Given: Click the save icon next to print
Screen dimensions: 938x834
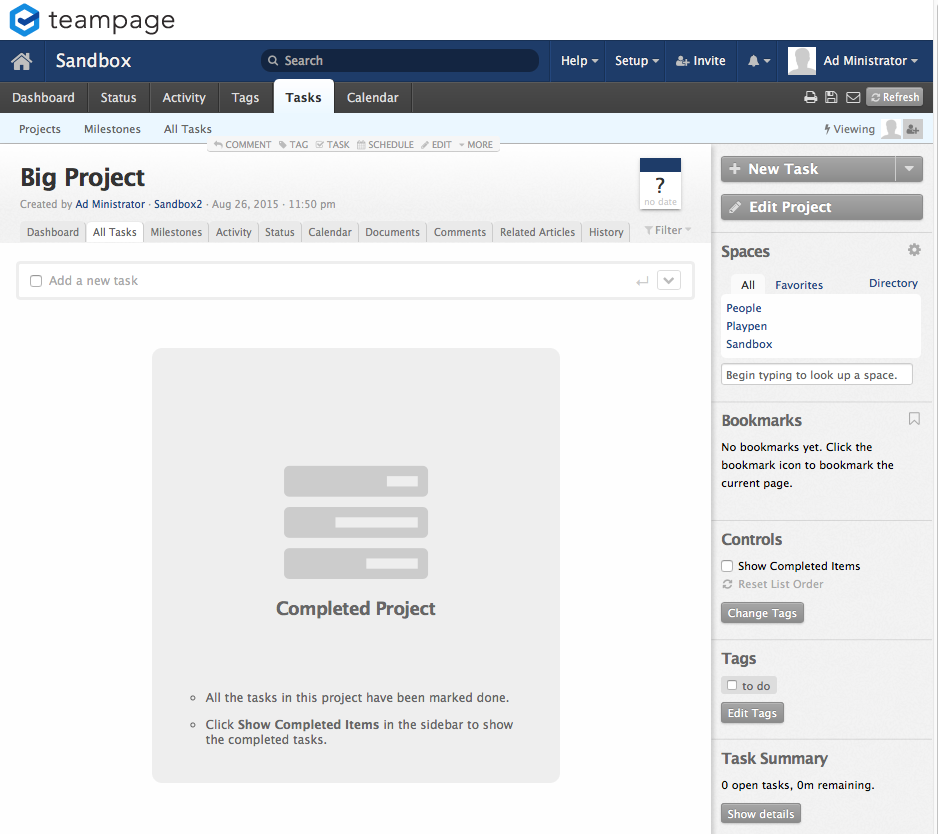Looking at the screenshot, I should point(831,97).
